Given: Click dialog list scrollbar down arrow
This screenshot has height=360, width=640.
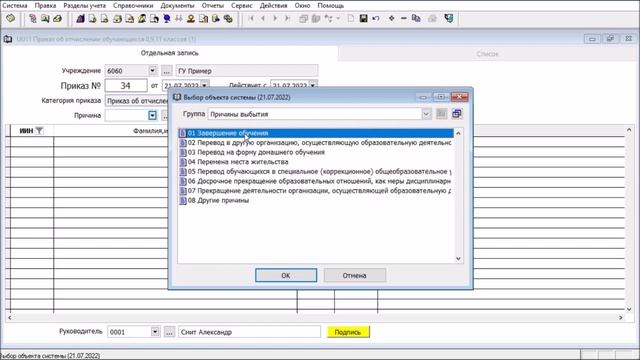Looking at the screenshot, I should click(x=458, y=259).
